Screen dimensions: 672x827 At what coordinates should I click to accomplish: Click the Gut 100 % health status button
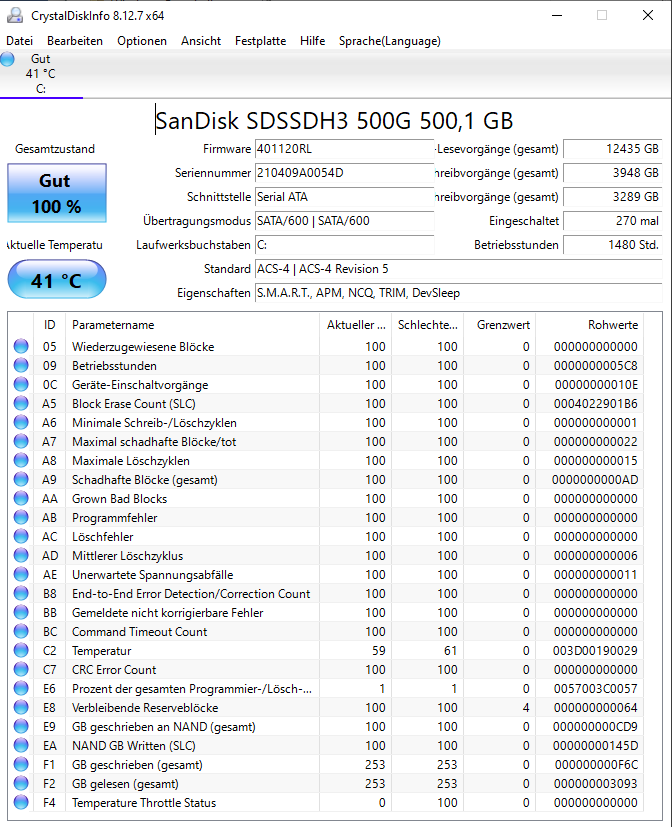tap(57, 193)
